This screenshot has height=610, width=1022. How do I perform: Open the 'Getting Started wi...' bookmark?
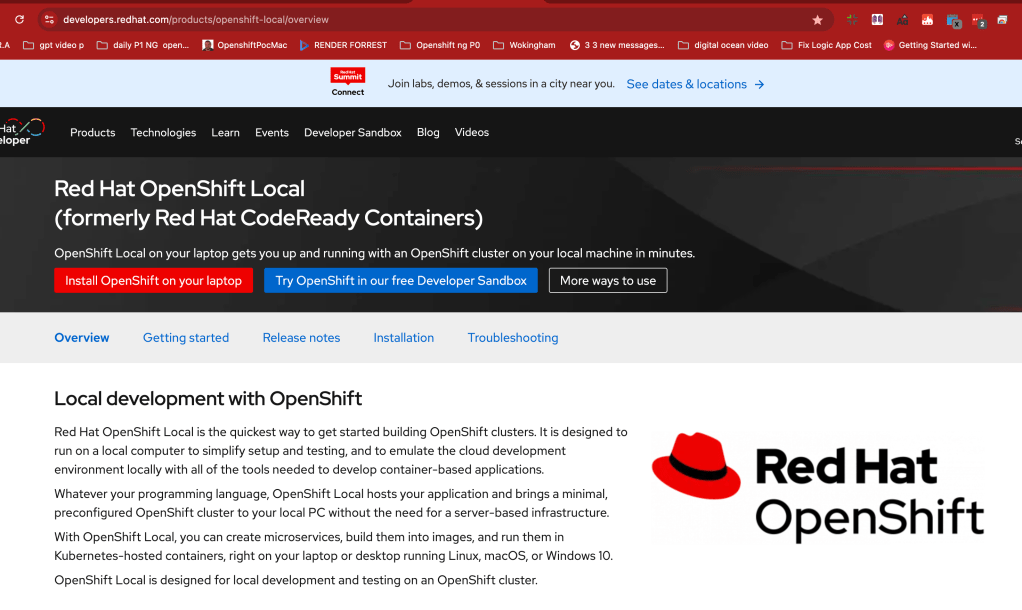[x=930, y=45]
